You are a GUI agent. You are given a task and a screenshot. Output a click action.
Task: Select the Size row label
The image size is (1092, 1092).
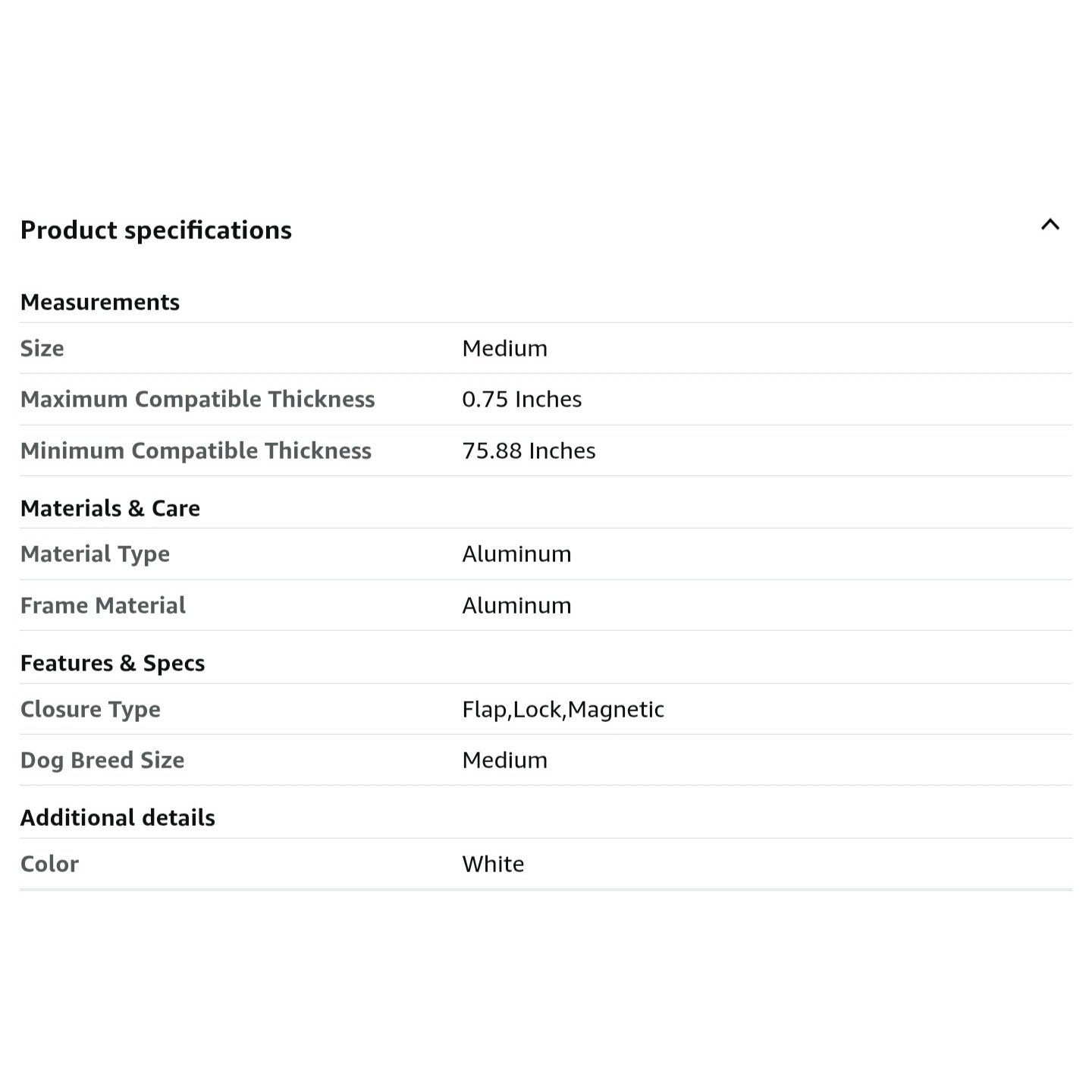pyautogui.click(x=42, y=348)
